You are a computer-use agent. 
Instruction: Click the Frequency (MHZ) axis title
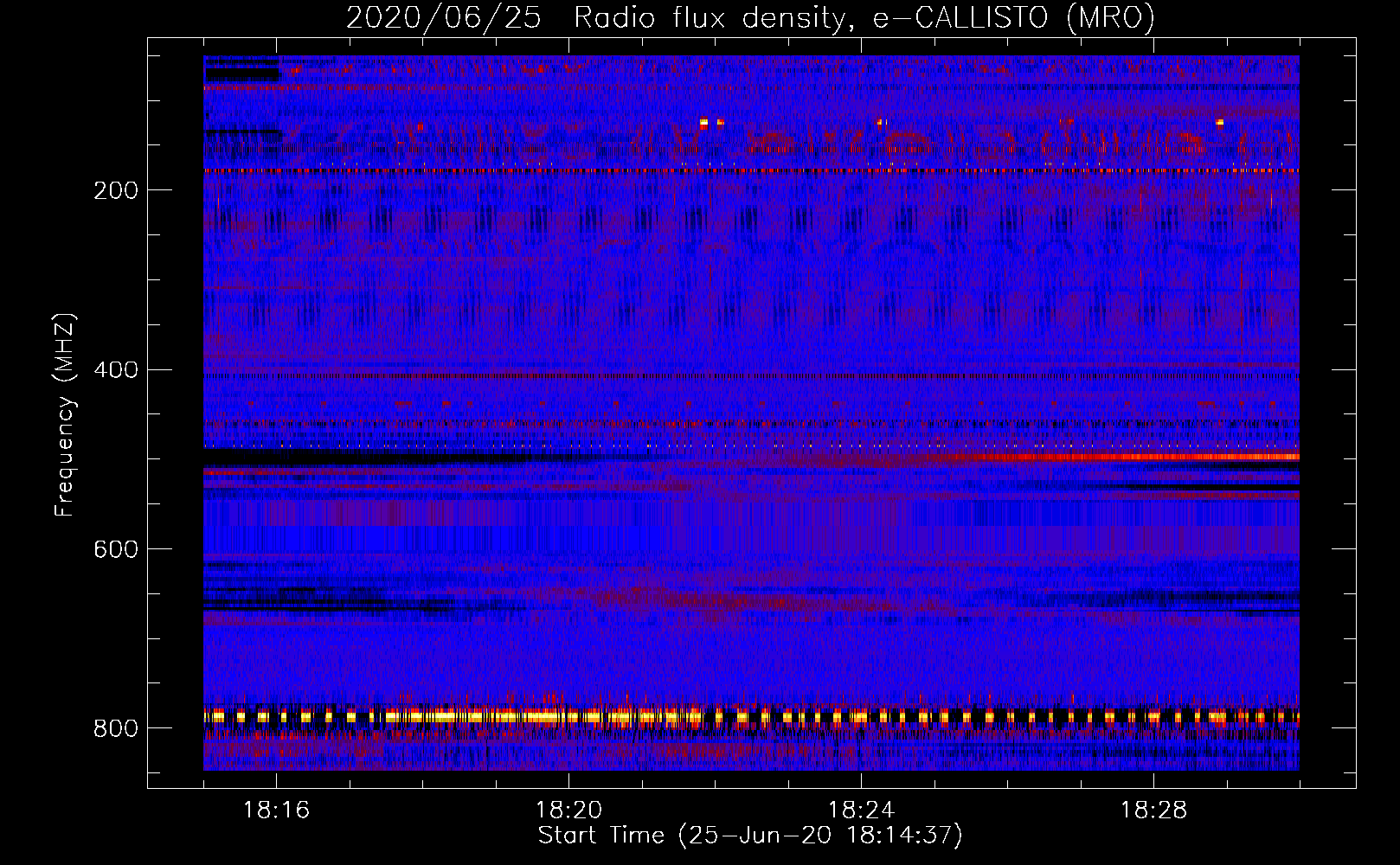click(65, 415)
